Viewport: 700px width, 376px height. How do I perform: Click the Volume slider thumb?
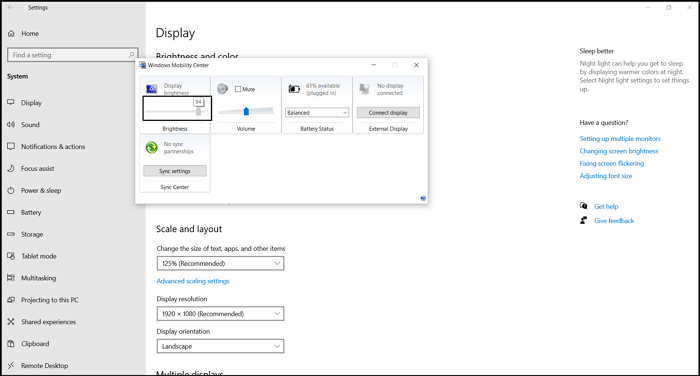click(246, 111)
